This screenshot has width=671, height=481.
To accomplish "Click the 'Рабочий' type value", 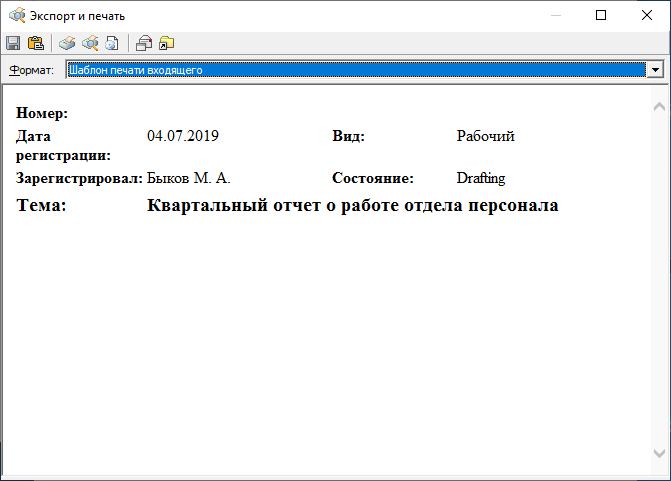I will click(x=485, y=136).
